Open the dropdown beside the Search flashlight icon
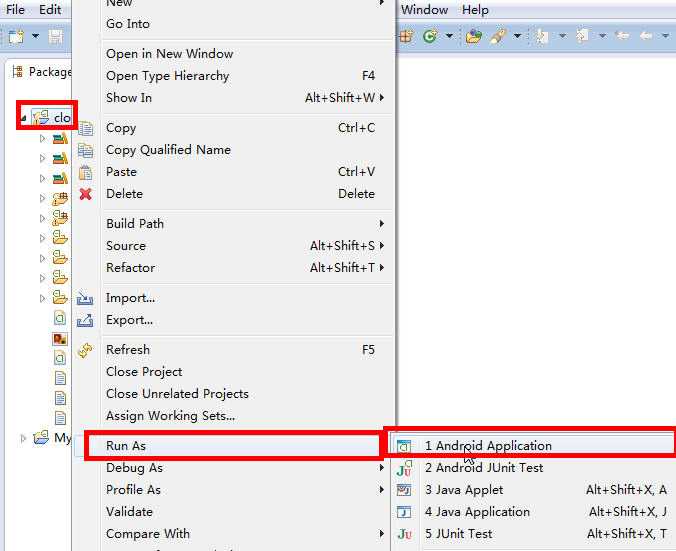The image size is (676, 551). [x=517, y=36]
